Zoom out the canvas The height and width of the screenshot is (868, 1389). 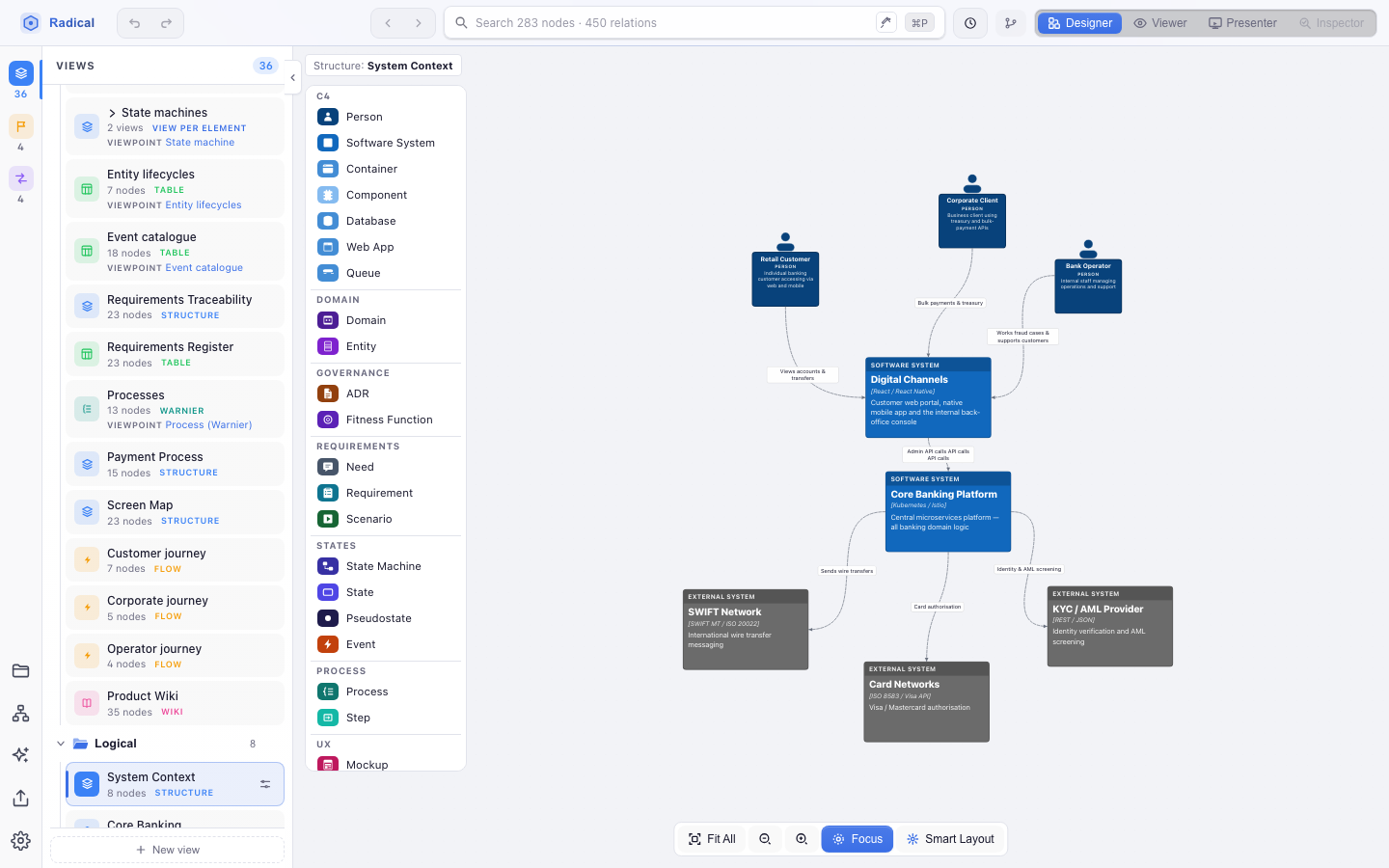point(765,839)
